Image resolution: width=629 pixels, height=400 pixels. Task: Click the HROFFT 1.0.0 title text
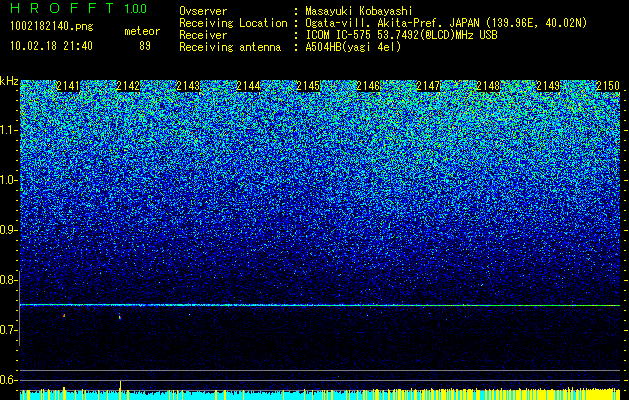click(x=78, y=8)
